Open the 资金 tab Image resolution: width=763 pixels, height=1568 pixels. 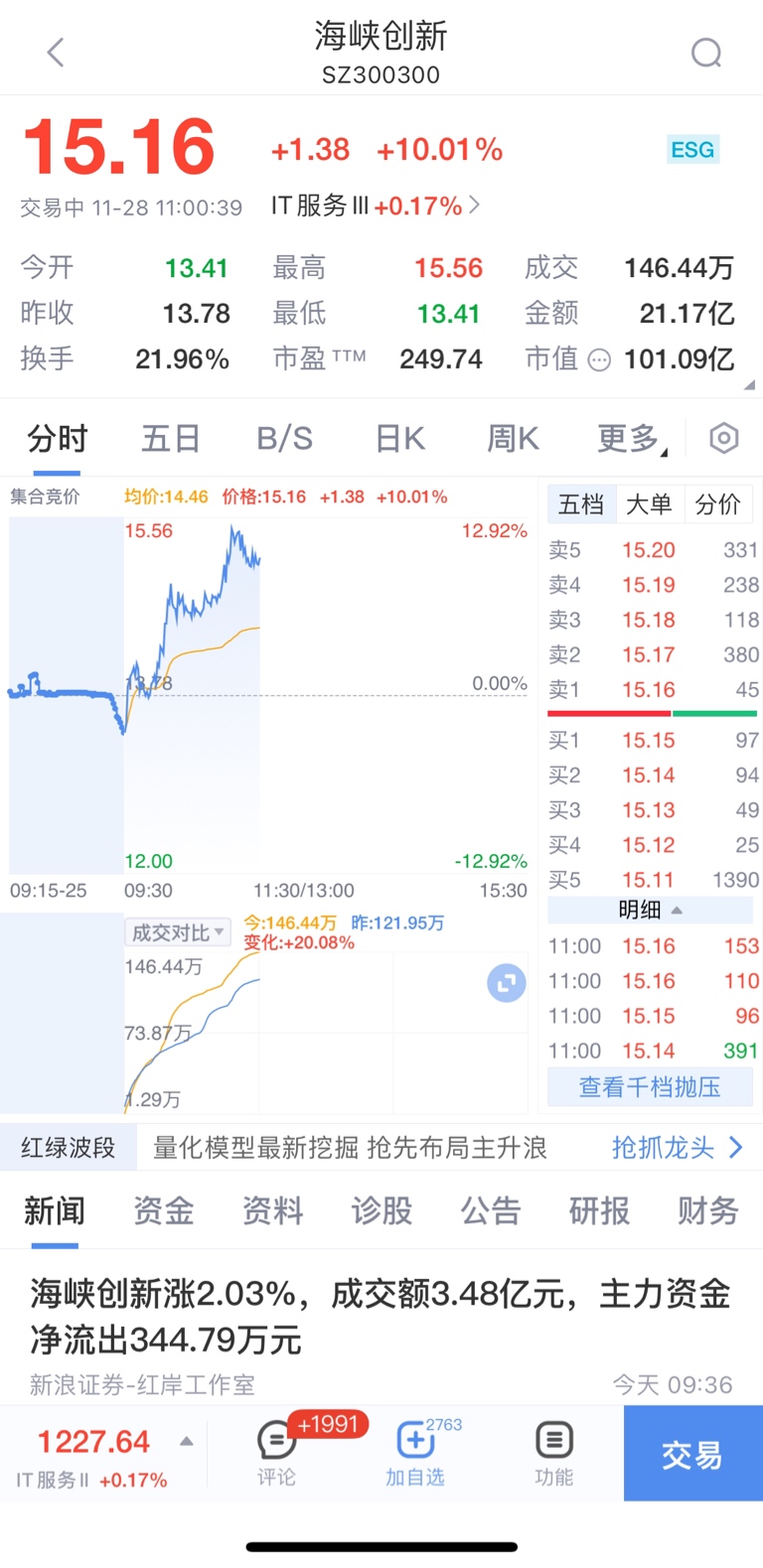(164, 1211)
